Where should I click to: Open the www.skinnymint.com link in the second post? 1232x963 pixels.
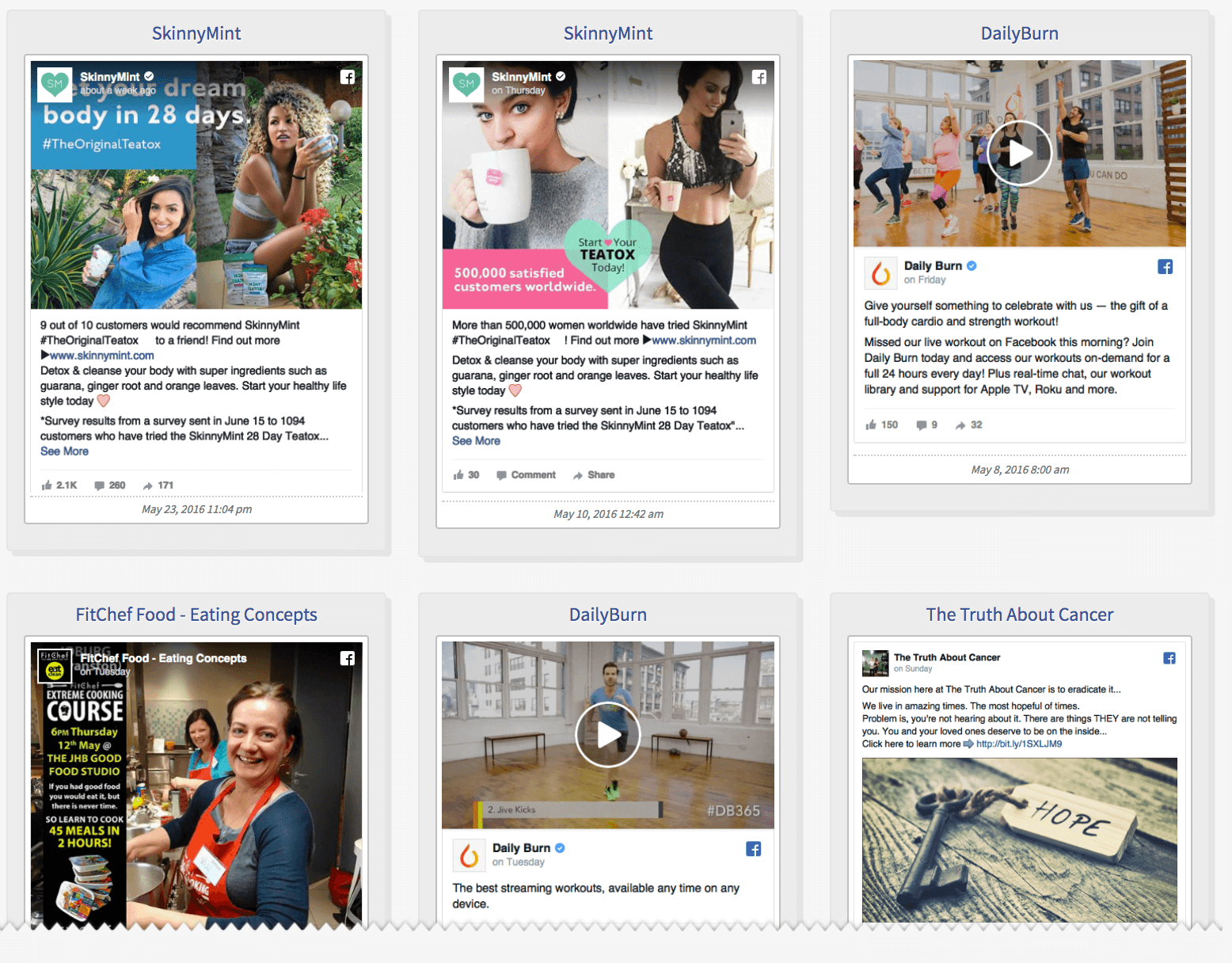(703, 340)
